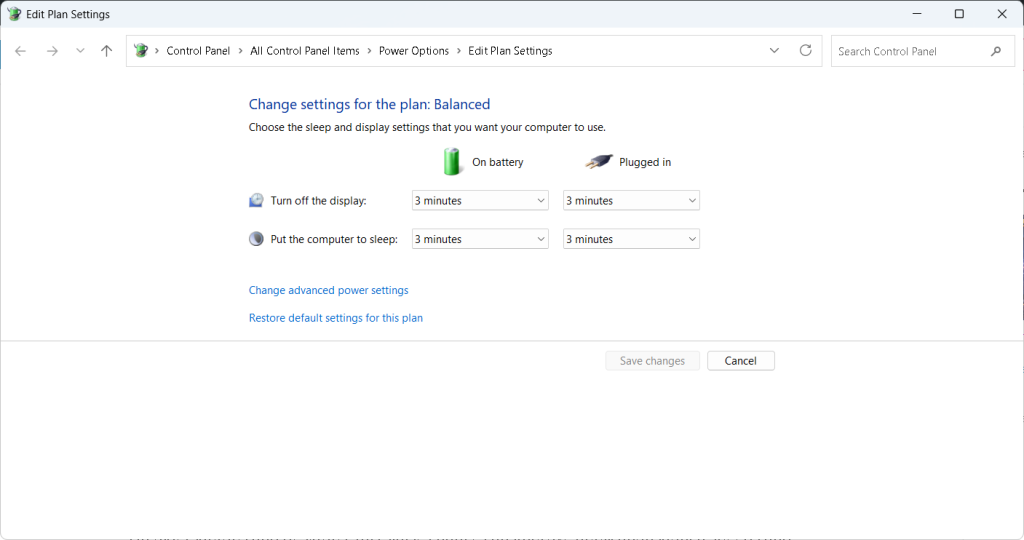Viewport: 1024px width, 540px height.
Task: Click the Power Options icon in the address bar
Action: pyautogui.click(x=141, y=50)
